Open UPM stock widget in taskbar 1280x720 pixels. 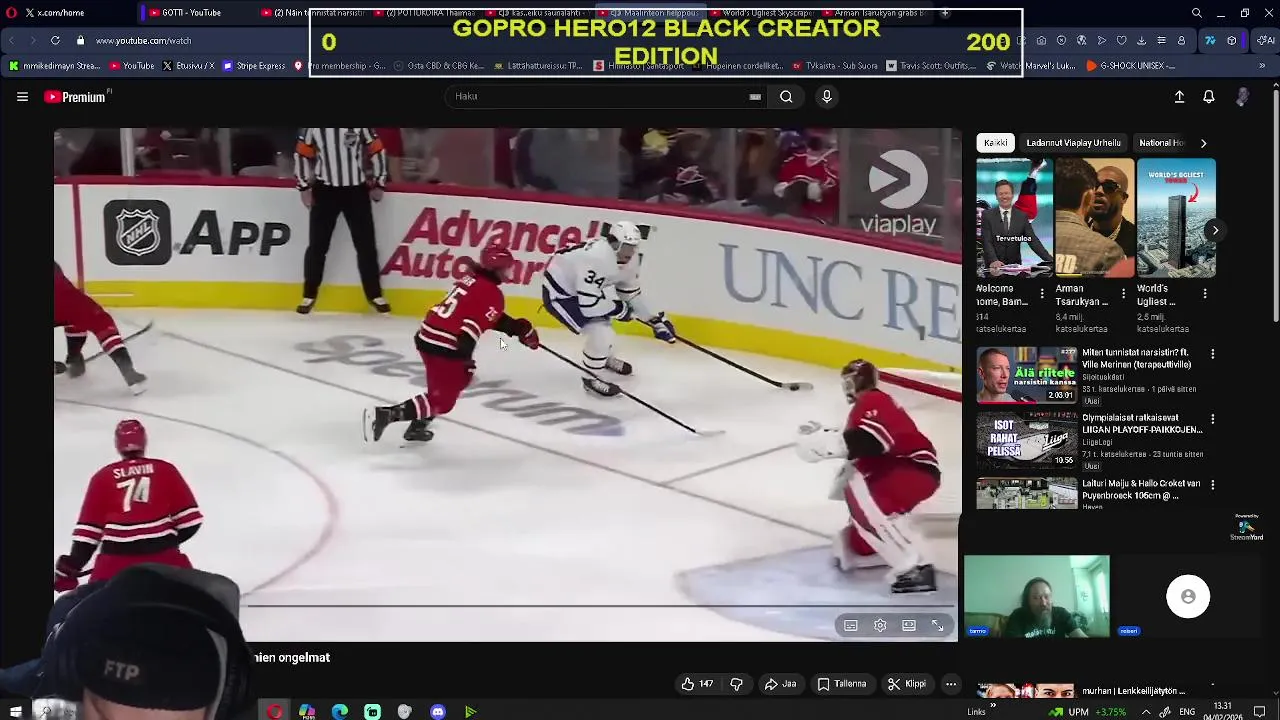click(1087, 712)
